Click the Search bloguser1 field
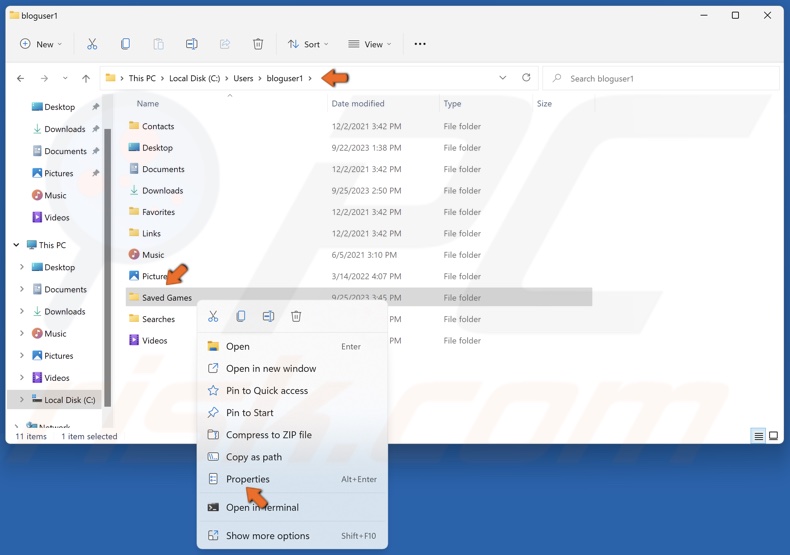The height and width of the screenshot is (555, 790). (662, 79)
